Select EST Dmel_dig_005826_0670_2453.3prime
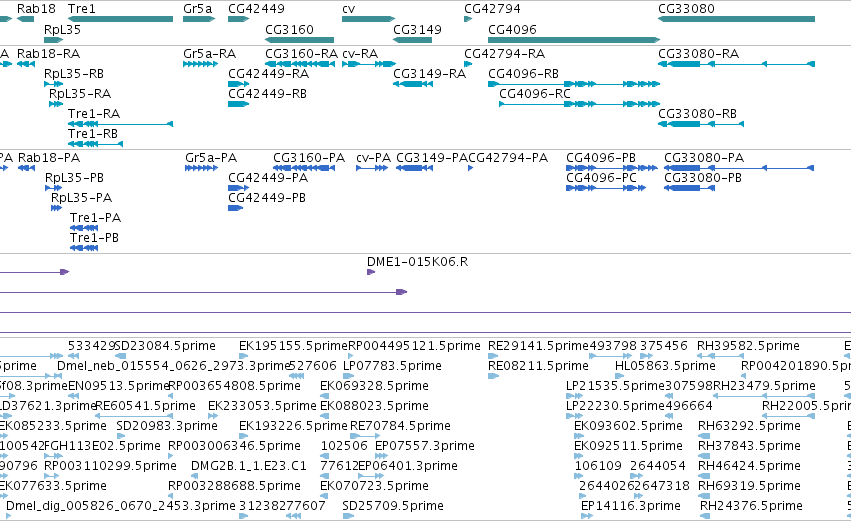Viewport: 851px width, 521px height. click(120, 506)
